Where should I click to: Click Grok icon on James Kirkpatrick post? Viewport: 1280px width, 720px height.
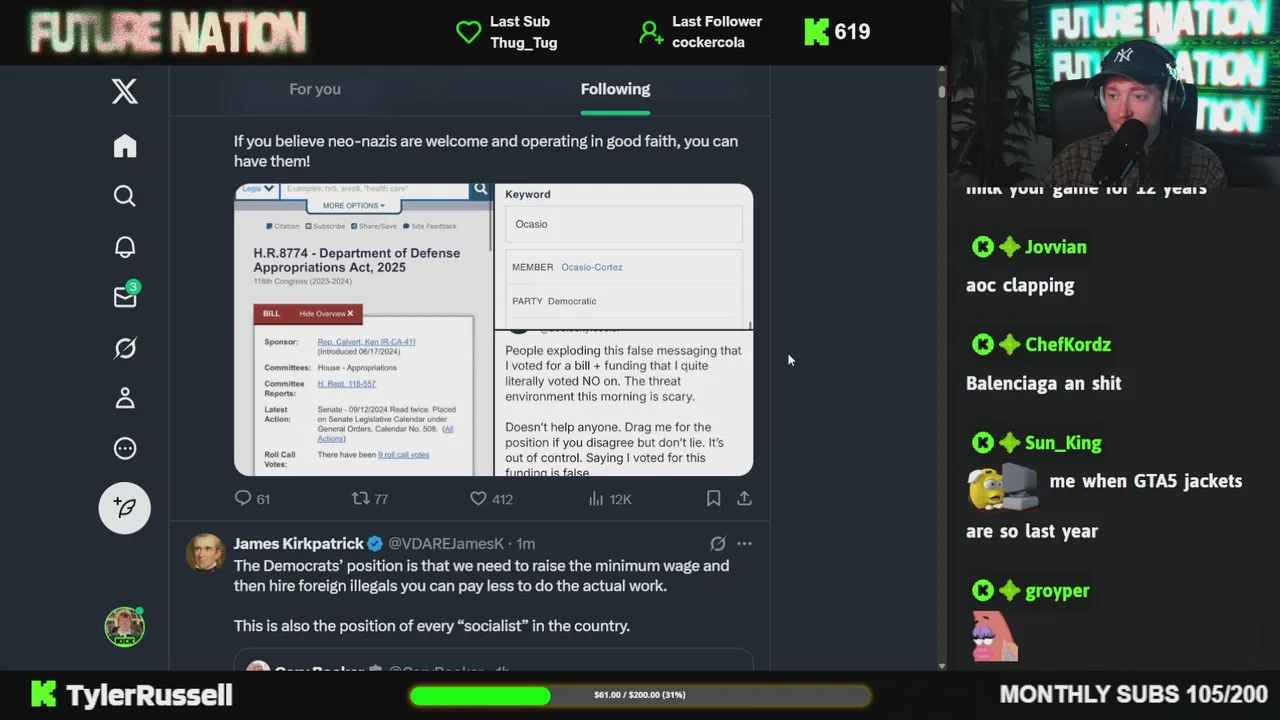[717, 544]
